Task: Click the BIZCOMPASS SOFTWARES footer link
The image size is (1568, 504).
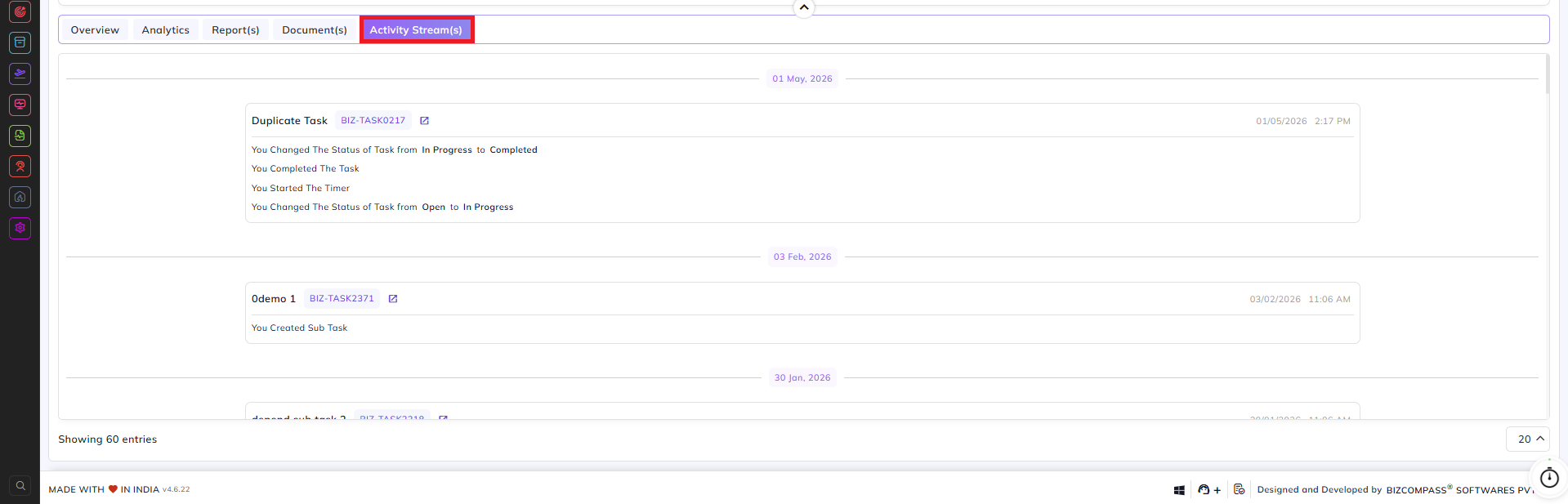Action: point(1459,490)
